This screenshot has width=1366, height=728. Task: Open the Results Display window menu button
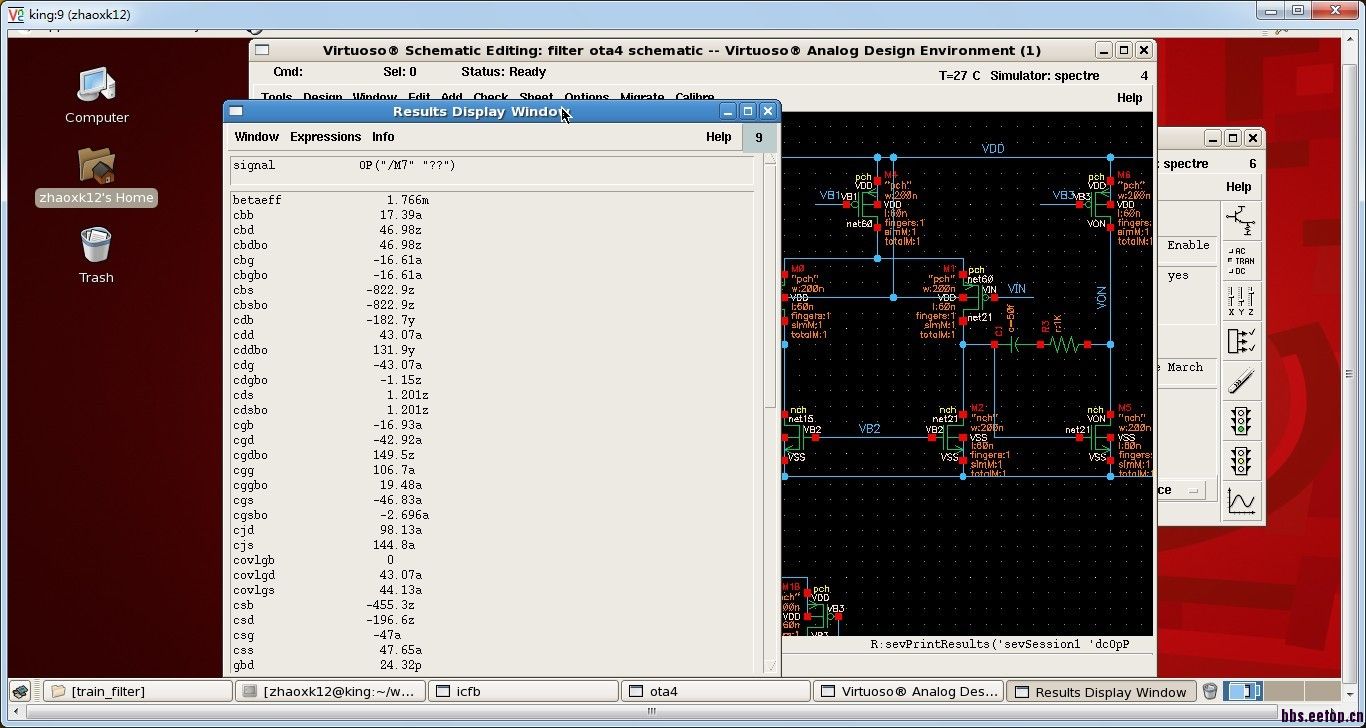(236, 111)
